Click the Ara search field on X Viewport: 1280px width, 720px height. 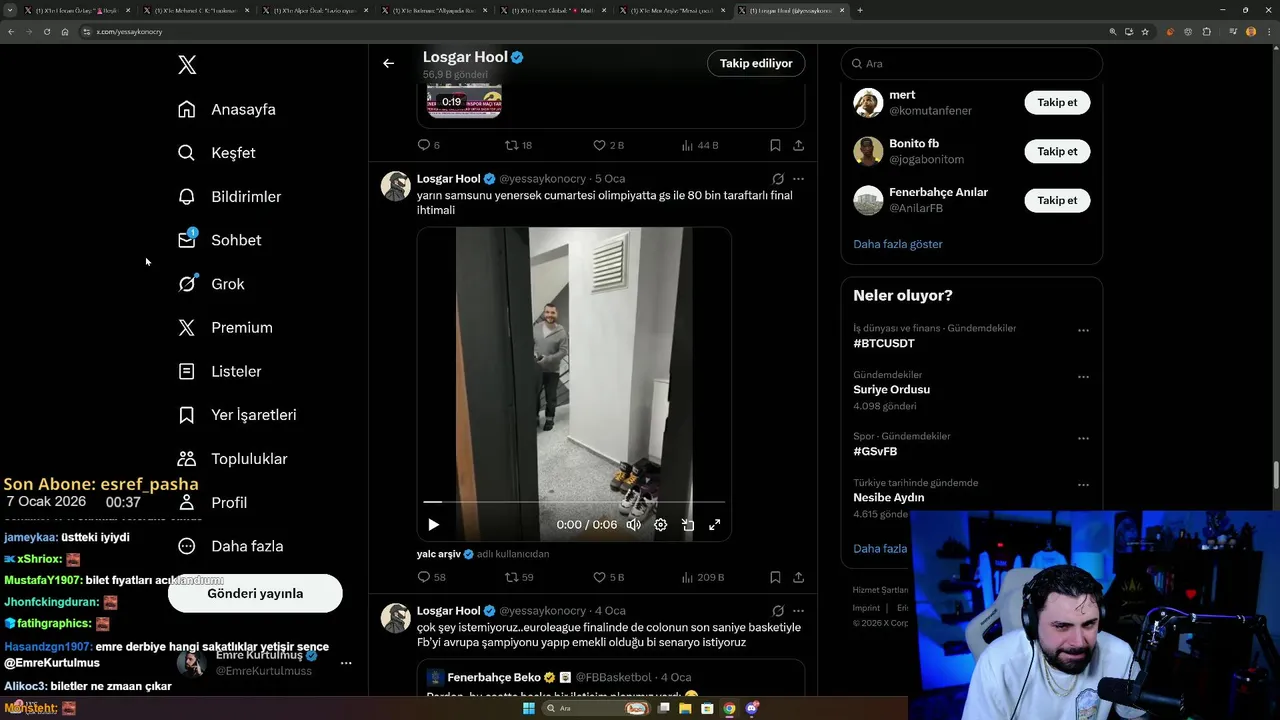point(972,63)
